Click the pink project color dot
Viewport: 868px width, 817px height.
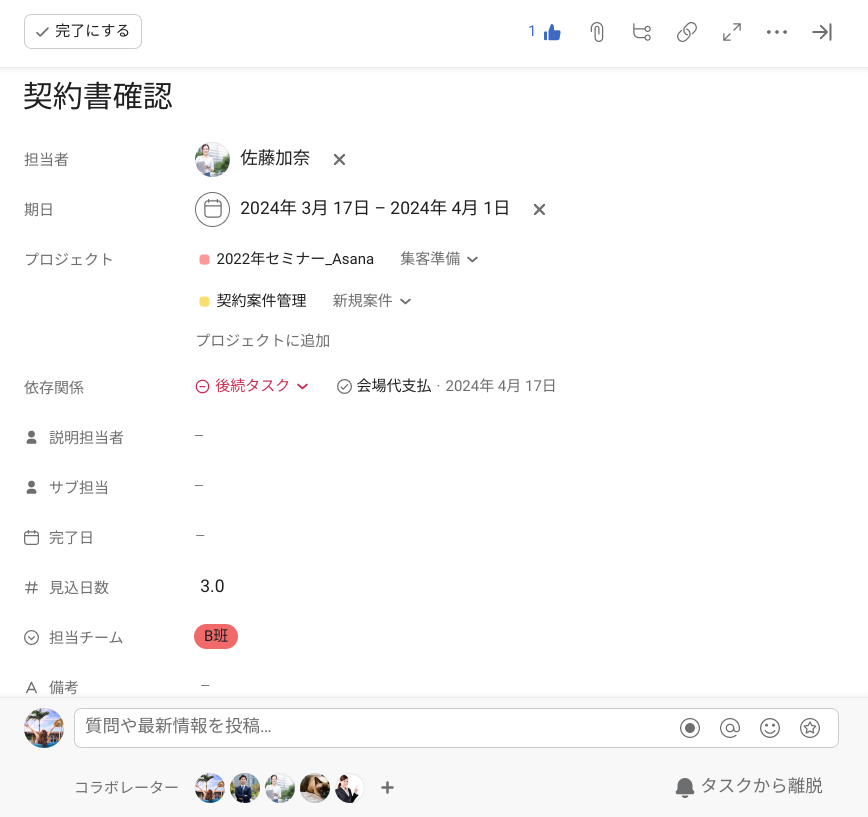[204, 259]
